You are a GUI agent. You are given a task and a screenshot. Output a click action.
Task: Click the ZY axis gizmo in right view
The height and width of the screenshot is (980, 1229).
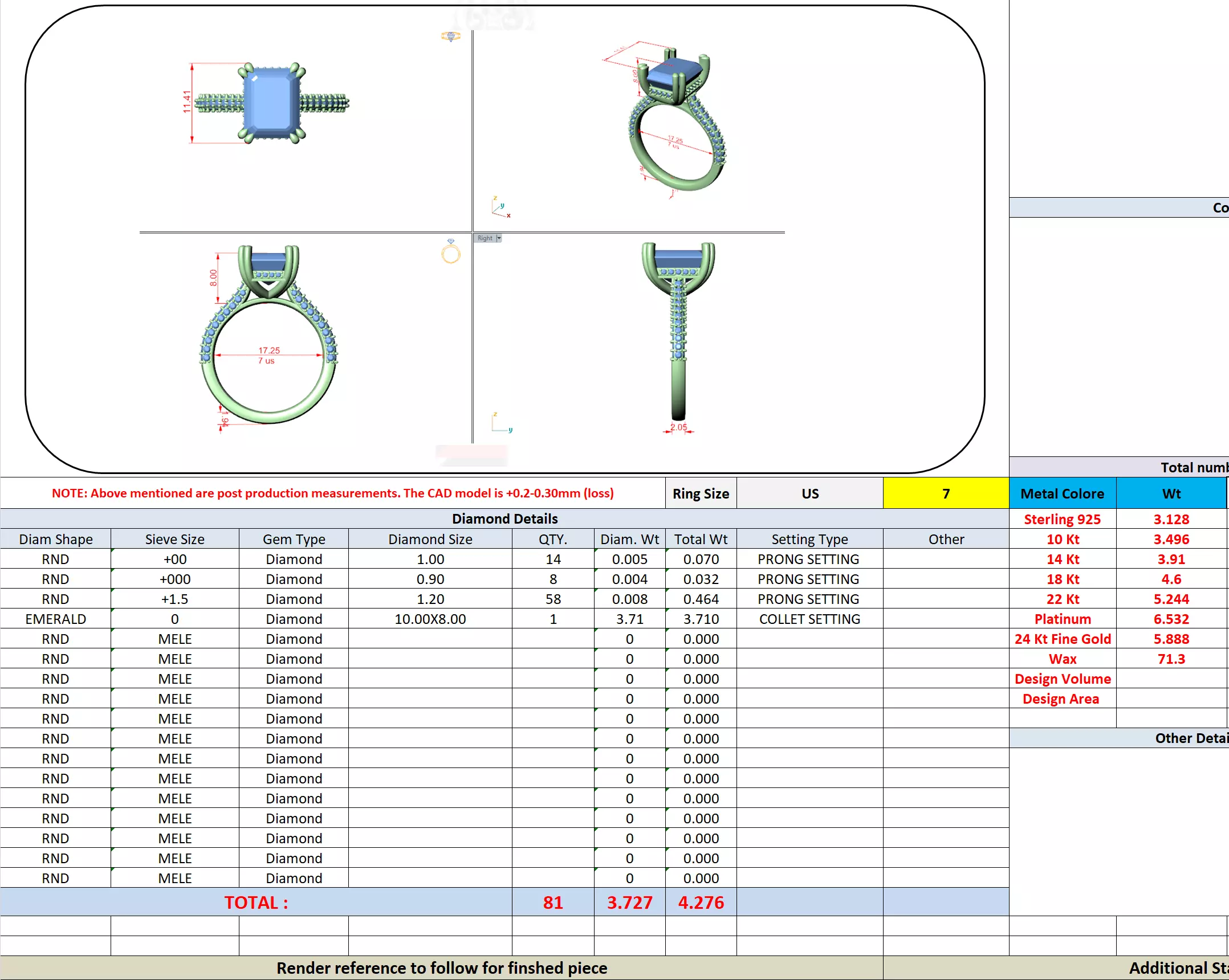tap(501, 423)
